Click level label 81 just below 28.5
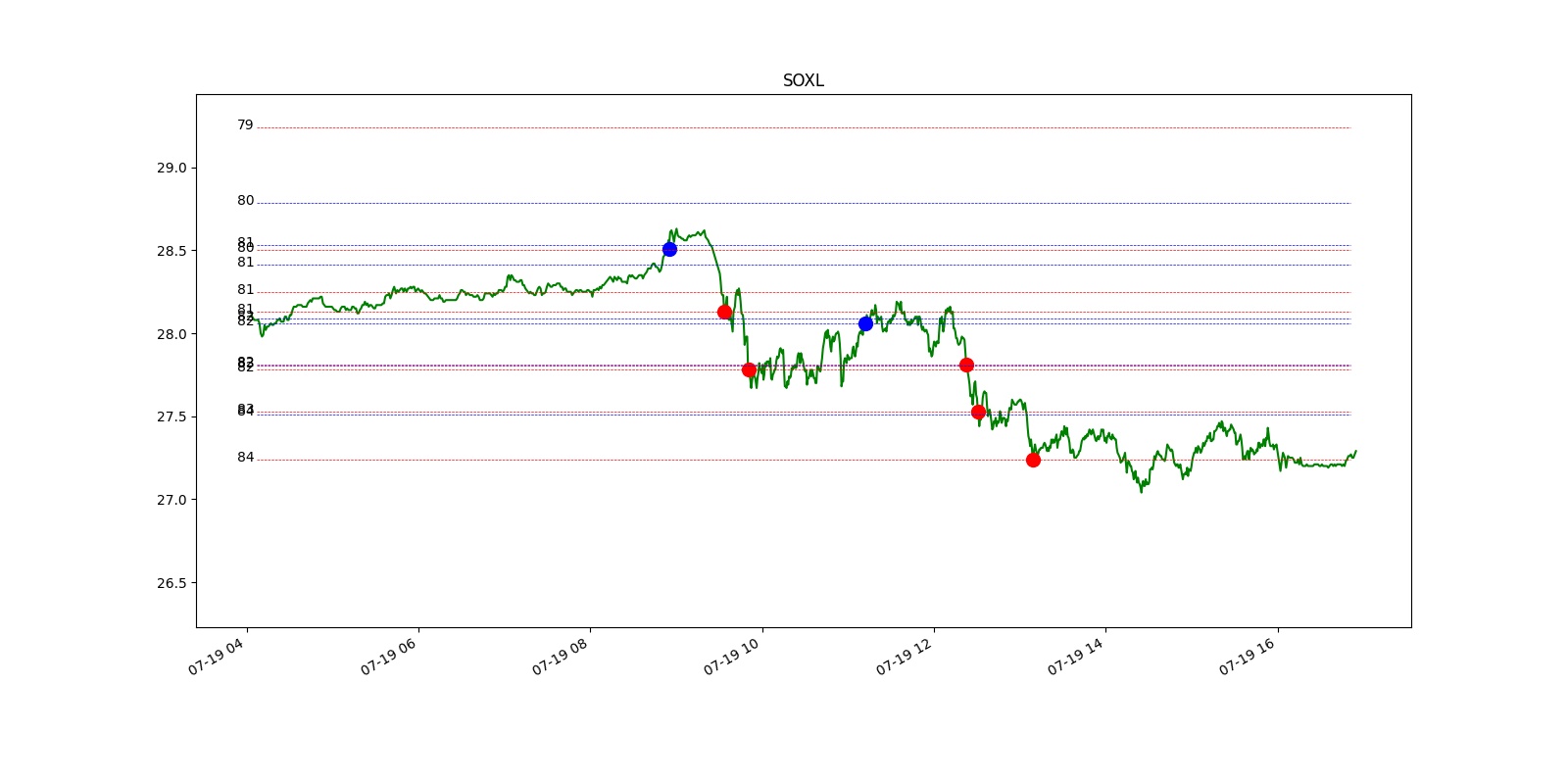 tap(245, 263)
